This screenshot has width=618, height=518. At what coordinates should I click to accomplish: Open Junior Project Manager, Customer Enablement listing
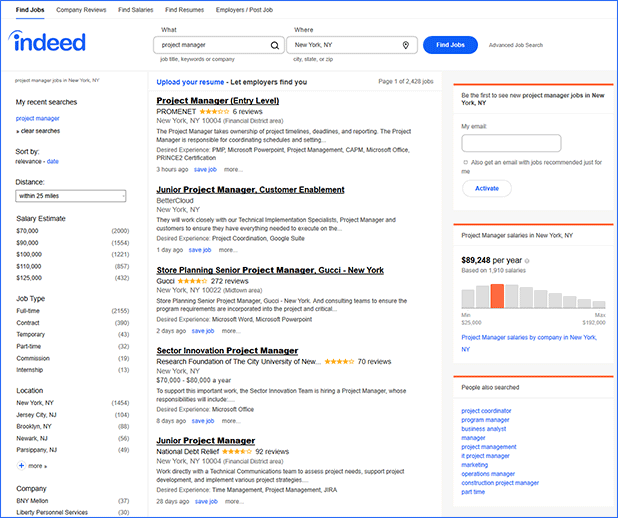[250, 190]
